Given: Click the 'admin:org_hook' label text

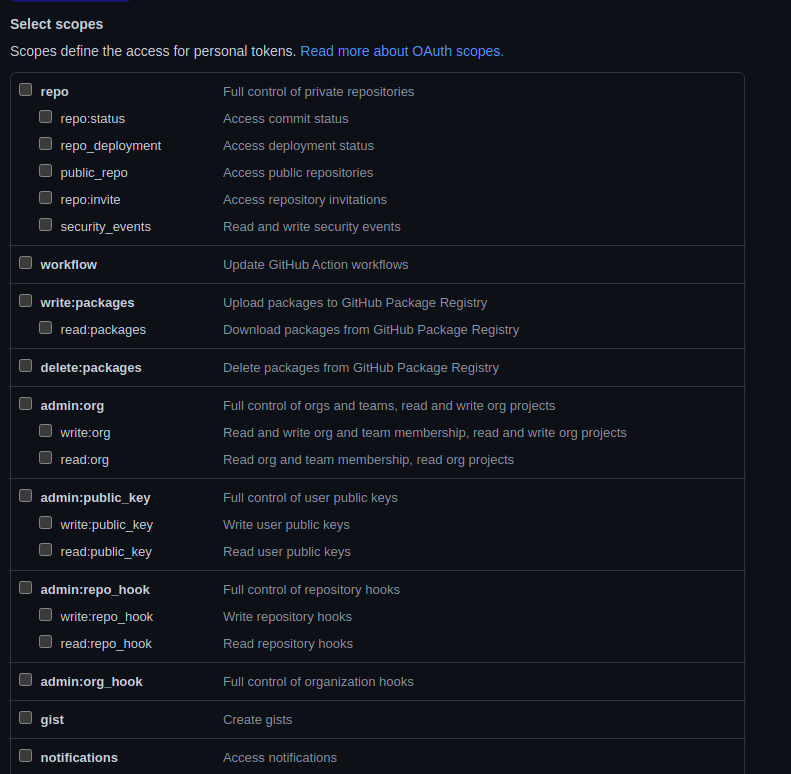Looking at the screenshot, I should click(x=91, y=682).
